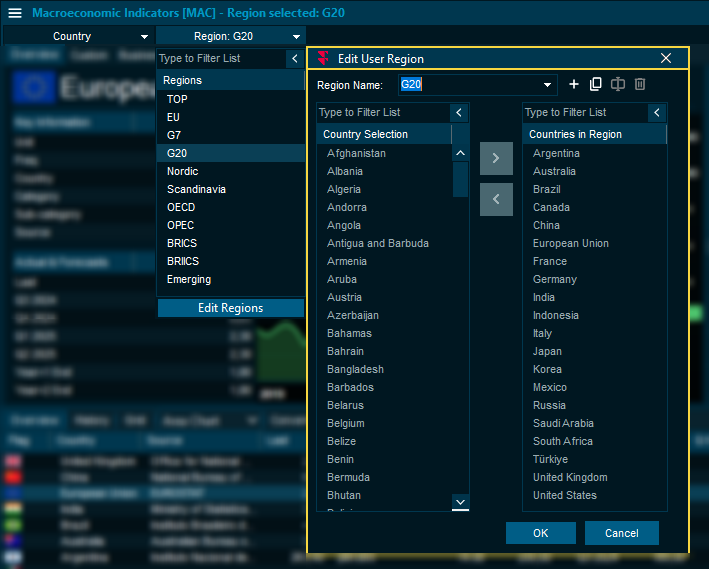The width and height of the screenshot is (709, 569).
Task: Click the rename region icon
Action: (x=618, y=85)
